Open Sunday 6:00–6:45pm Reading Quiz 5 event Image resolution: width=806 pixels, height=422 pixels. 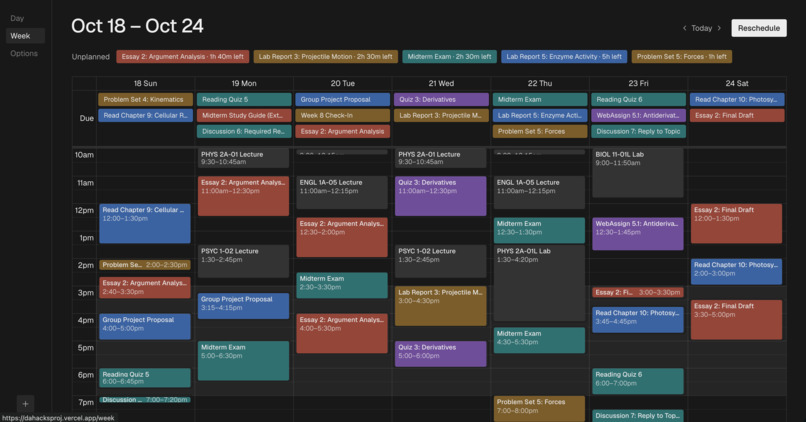point(145,378)
